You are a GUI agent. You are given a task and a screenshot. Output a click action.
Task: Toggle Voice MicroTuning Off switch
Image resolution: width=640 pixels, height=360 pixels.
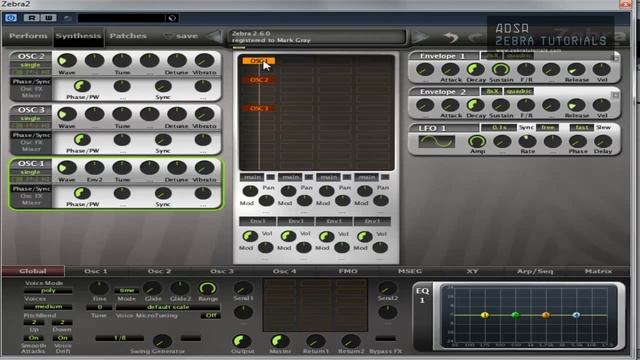point(211,316)
